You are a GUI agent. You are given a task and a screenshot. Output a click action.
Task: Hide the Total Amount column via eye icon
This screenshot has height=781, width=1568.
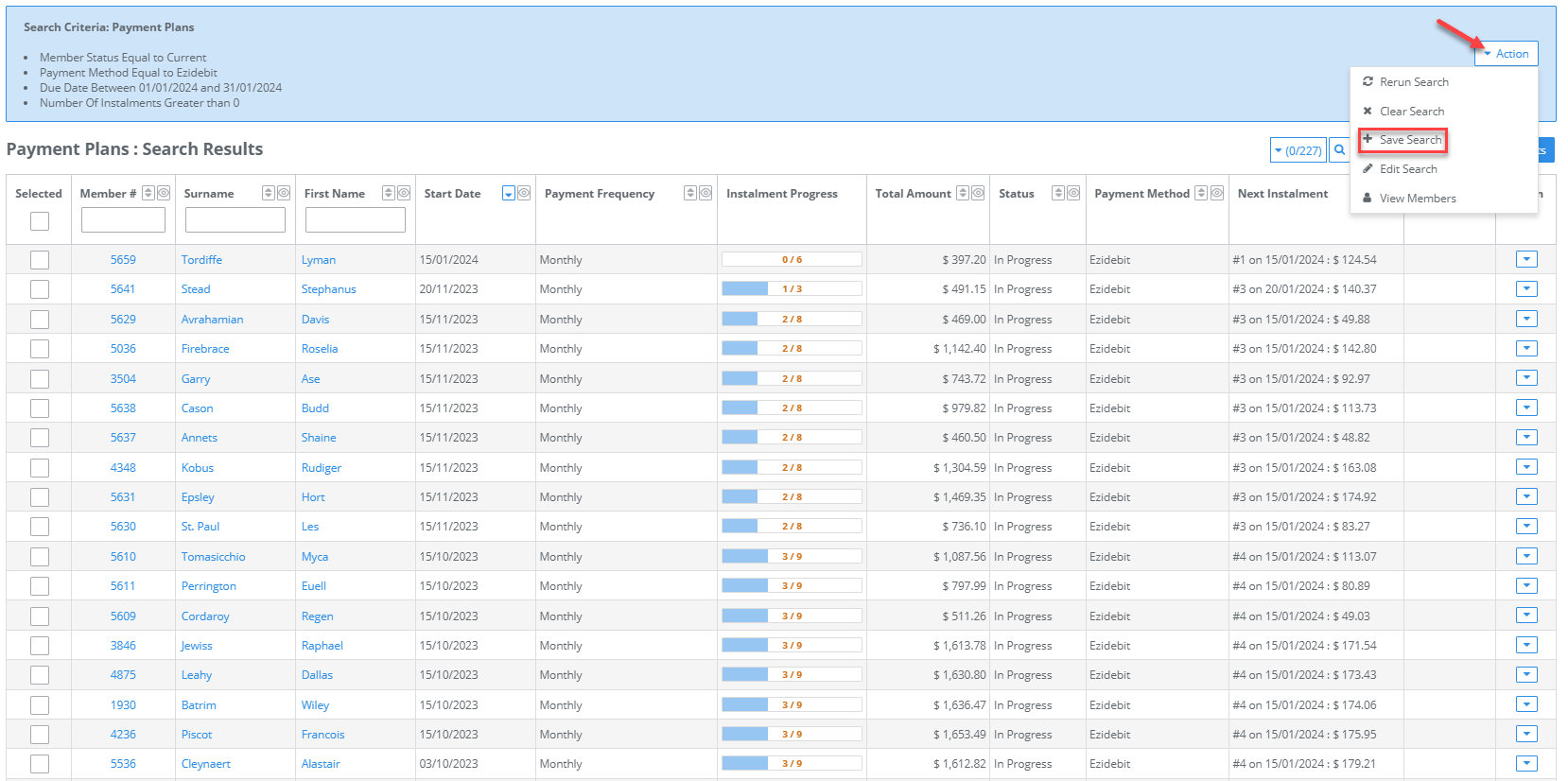coord(978,193)
